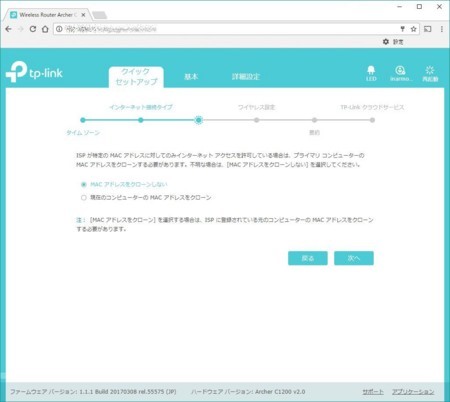Close the Wireless Router Archer tab
The height and width of the screenshot is (402, 450).
83,15
